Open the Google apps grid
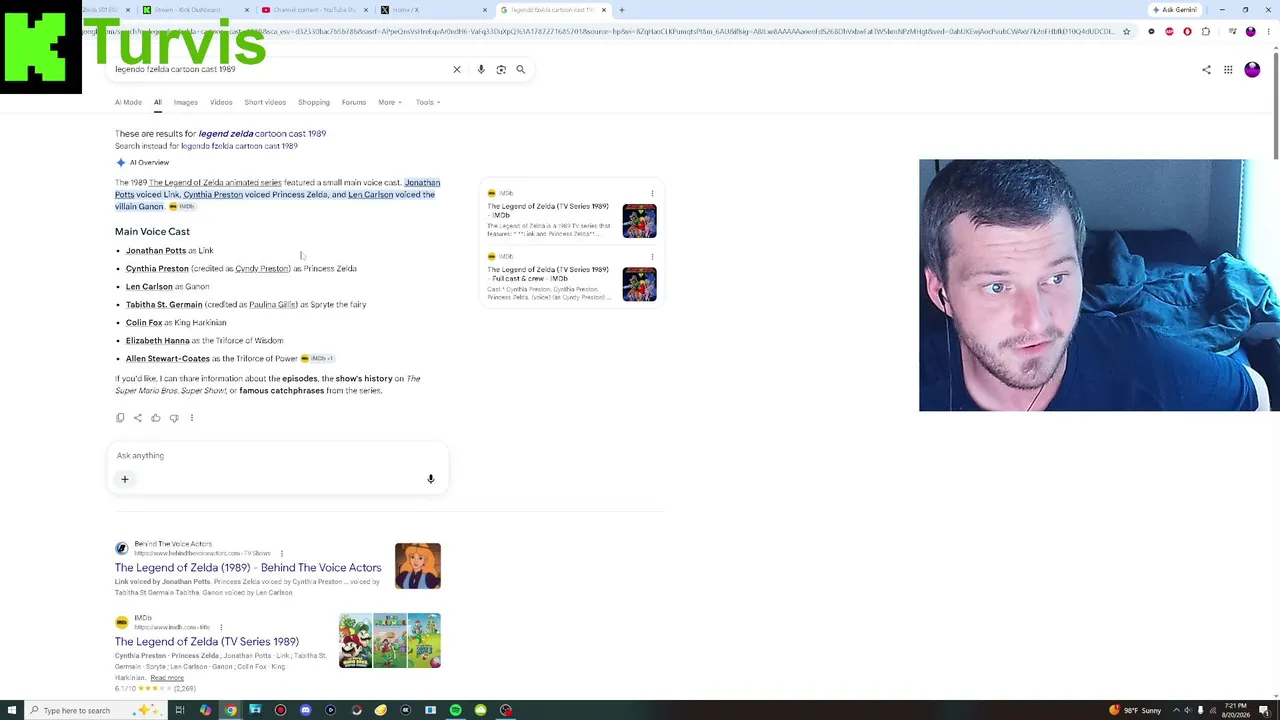This screenshot has width=1280, height=720. point(1228,70)
